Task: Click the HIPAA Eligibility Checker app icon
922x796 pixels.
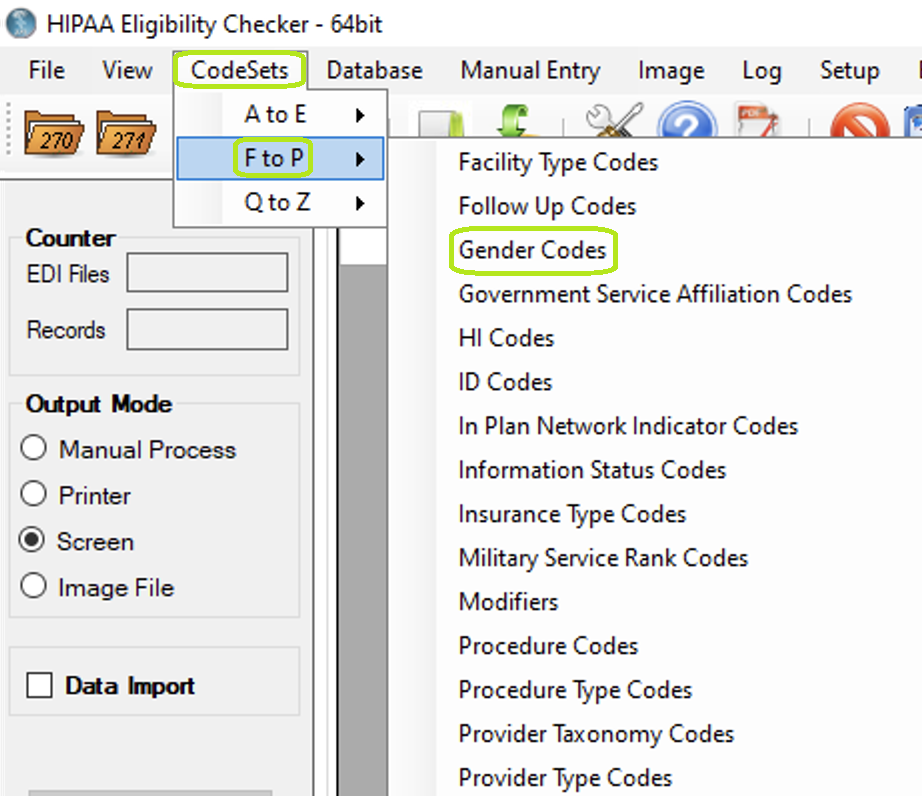Action: [x=21, y=24]
